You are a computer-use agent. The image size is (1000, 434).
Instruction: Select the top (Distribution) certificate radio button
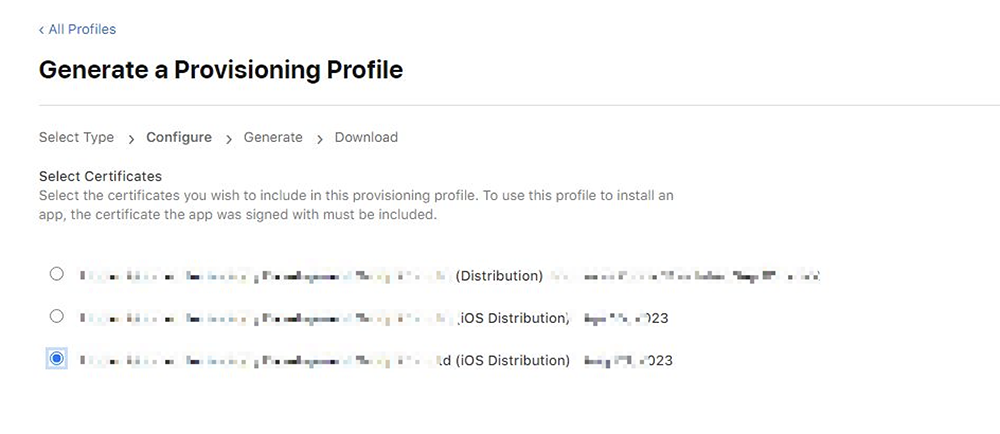pos(56,273)
